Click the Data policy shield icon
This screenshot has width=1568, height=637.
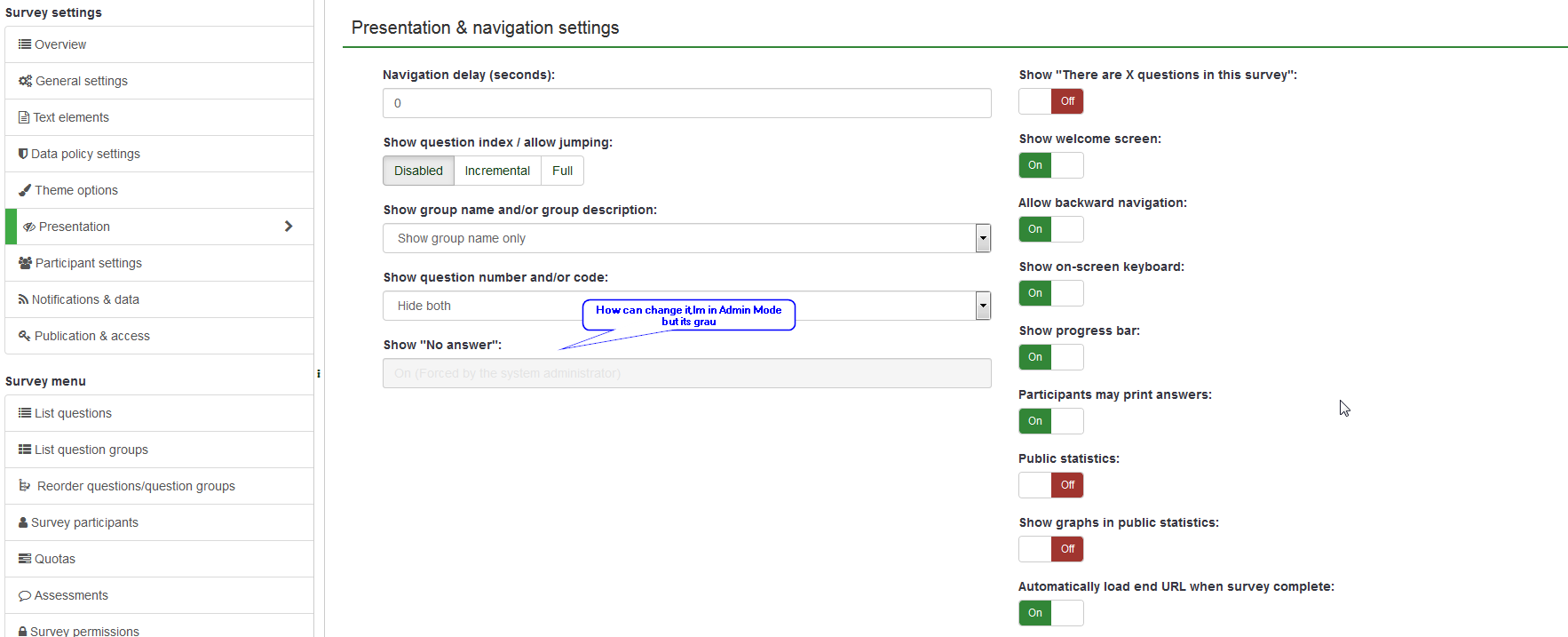pyautogui.click(x=23, y=154)
